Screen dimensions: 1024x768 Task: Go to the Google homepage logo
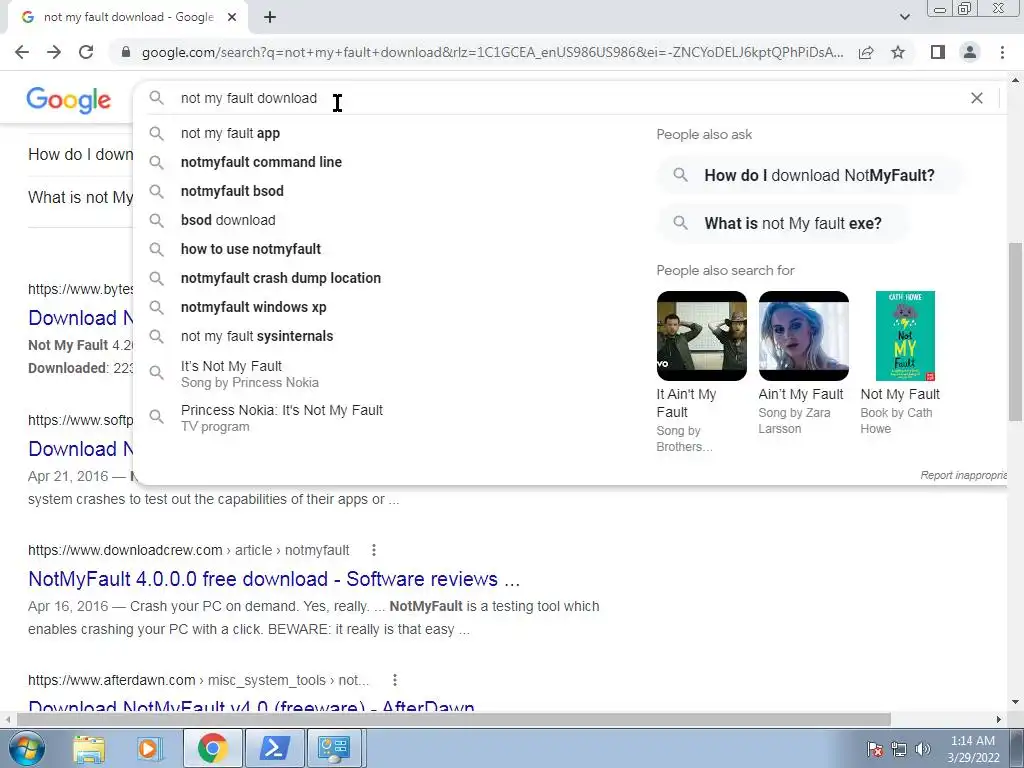pos(69,100)
